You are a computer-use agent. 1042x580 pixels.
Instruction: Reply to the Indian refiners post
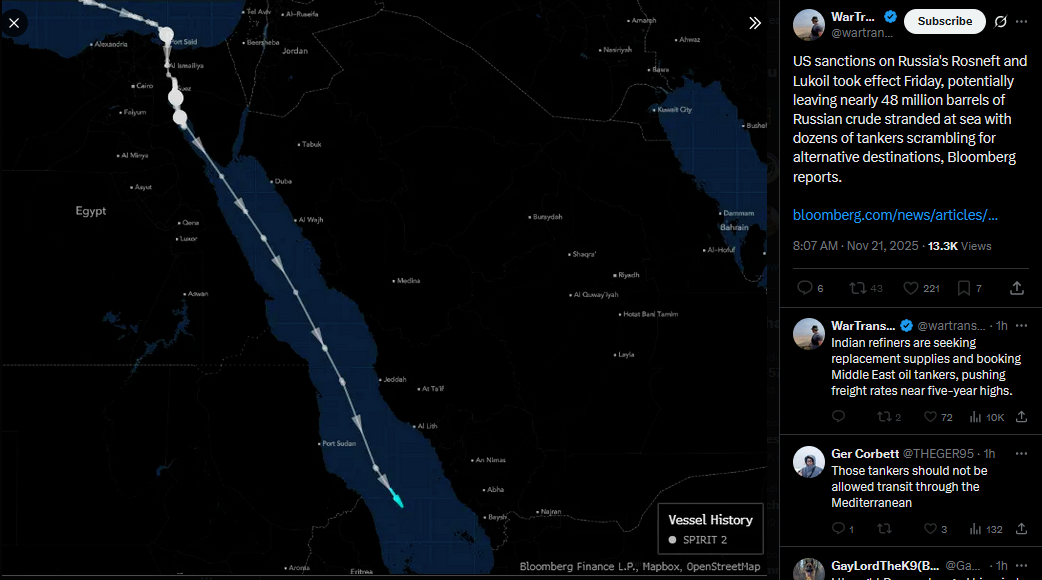pyautogui.click(x=839, y=417)
